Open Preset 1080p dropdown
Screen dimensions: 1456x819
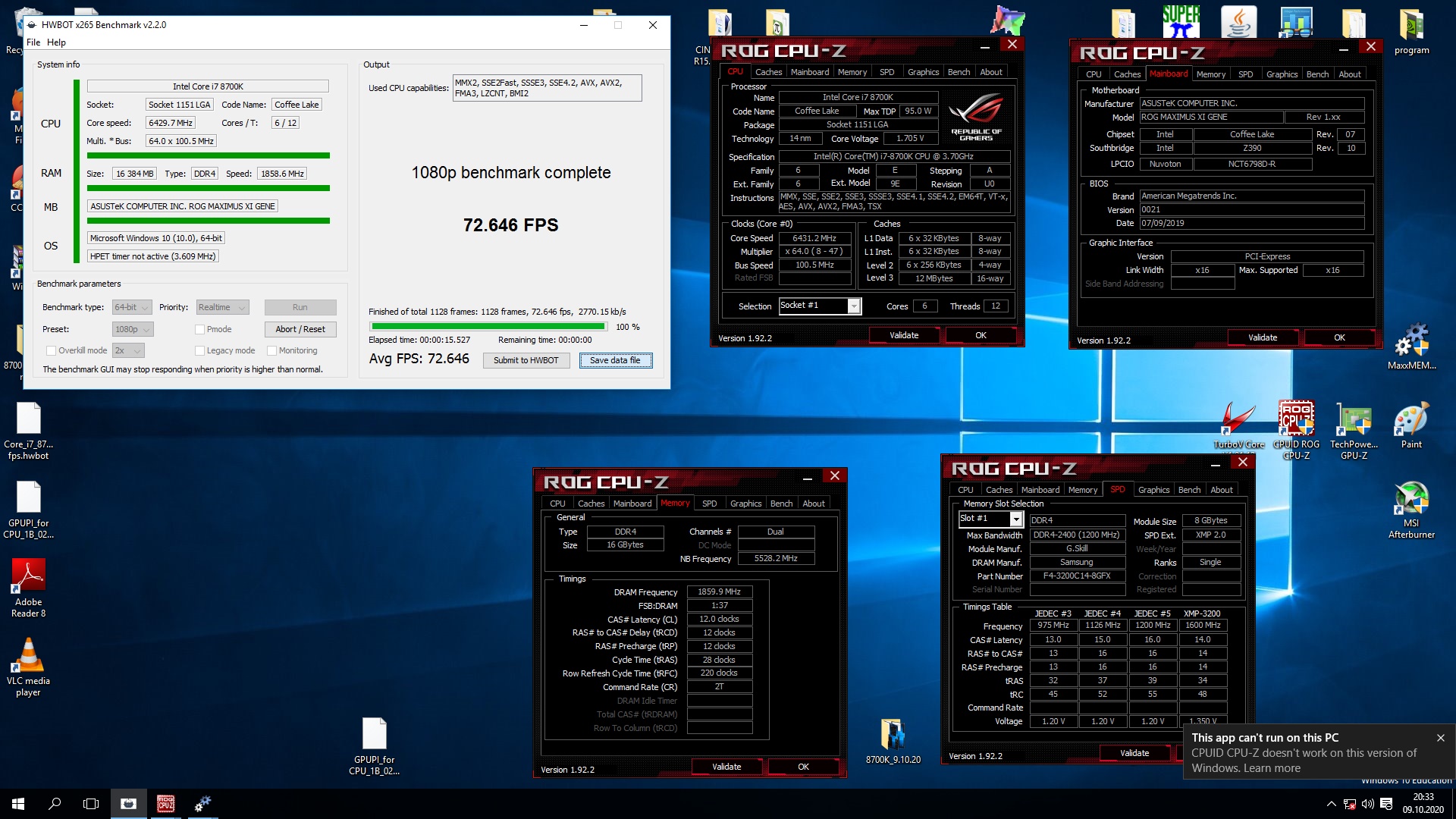click(x=133, y=329)
